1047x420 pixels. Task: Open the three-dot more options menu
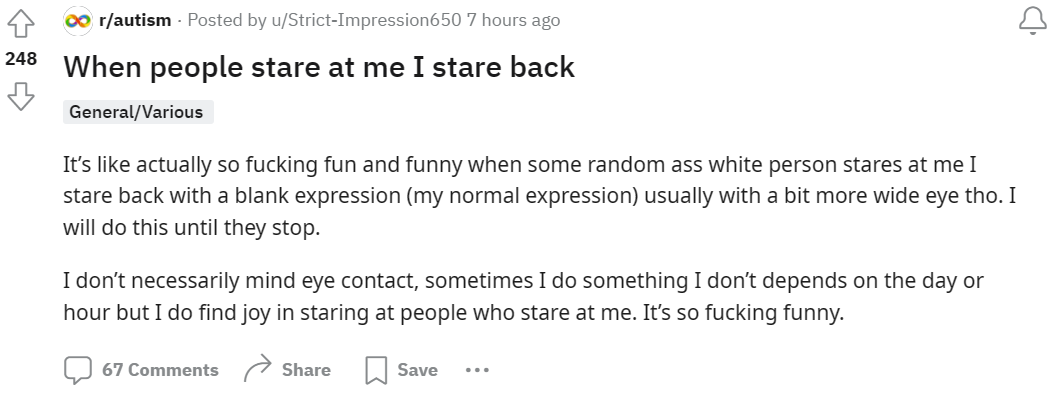477,369
